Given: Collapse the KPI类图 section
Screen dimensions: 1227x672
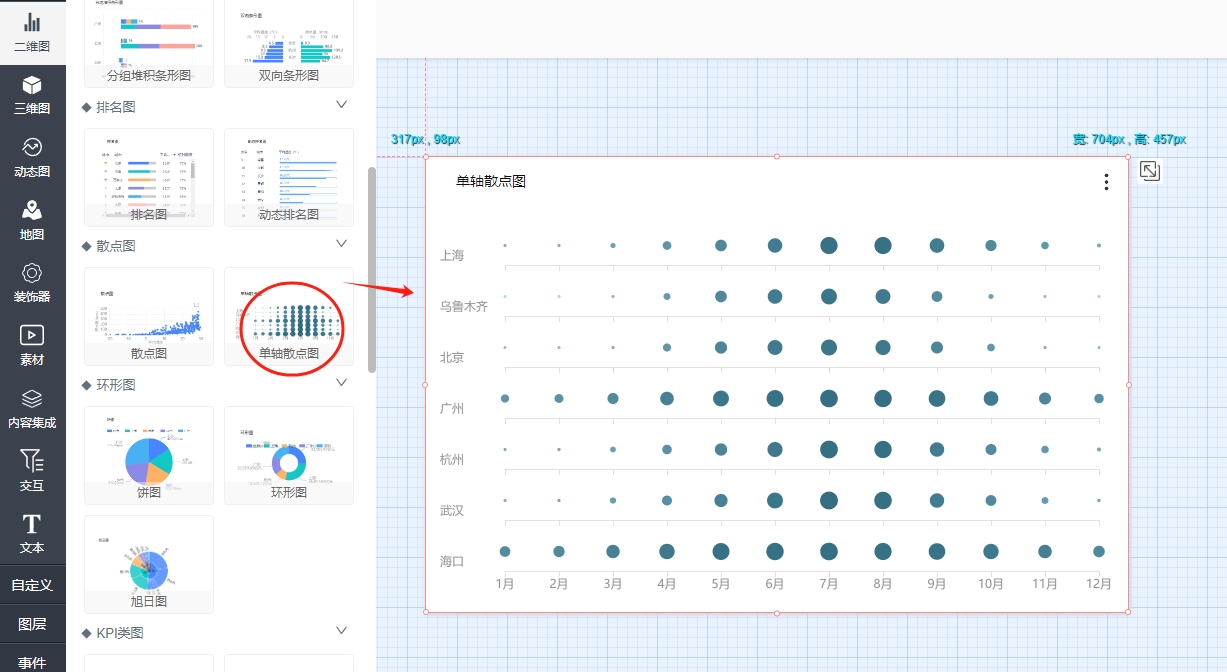Looking at the screenshot, I should pyautogui.click(x=342, y=631).
